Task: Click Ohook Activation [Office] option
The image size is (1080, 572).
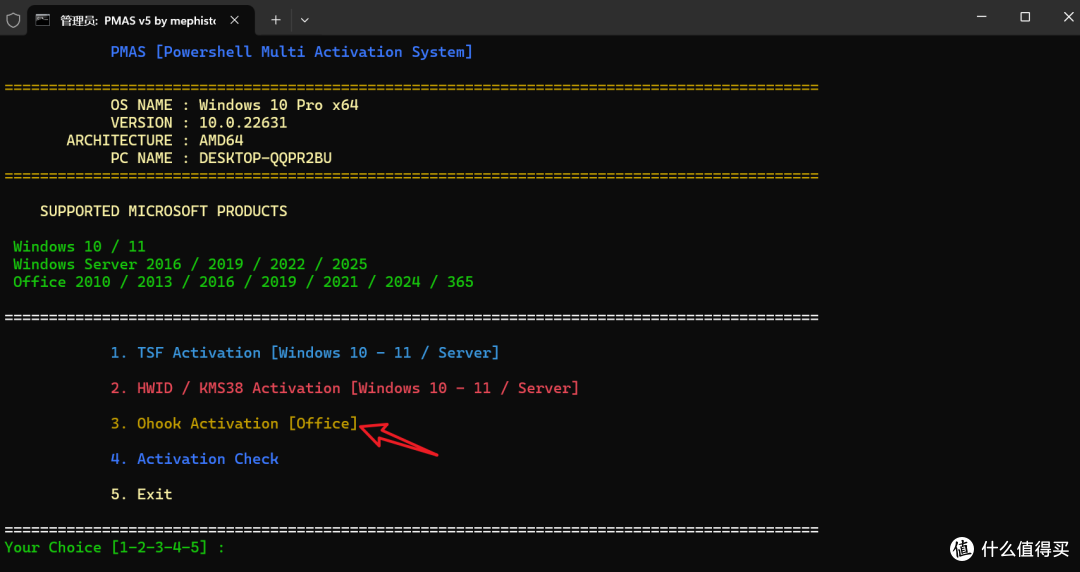Action: [234, 423]
